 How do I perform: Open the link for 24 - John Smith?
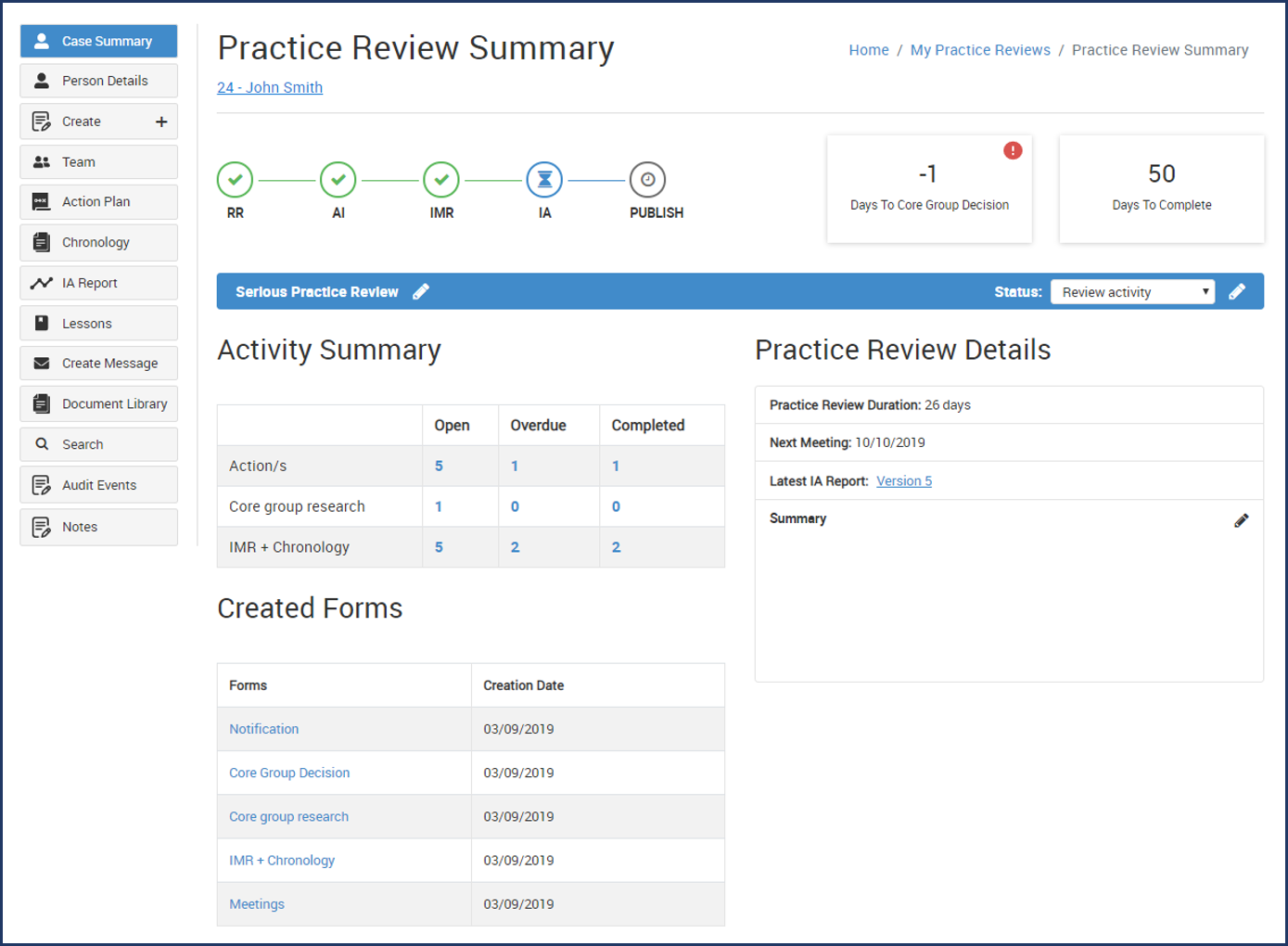pyautogui.click(x=269, y=87)
